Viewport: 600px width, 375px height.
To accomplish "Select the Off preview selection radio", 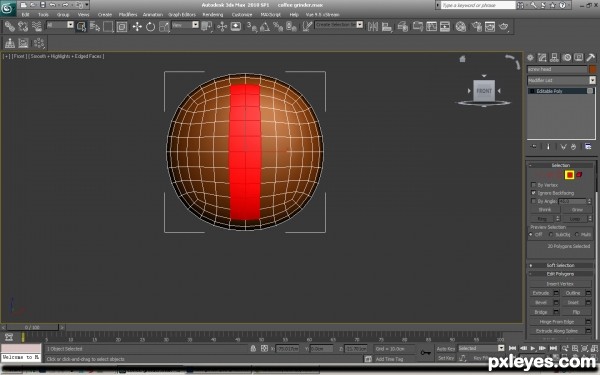I will coord(531,234).
